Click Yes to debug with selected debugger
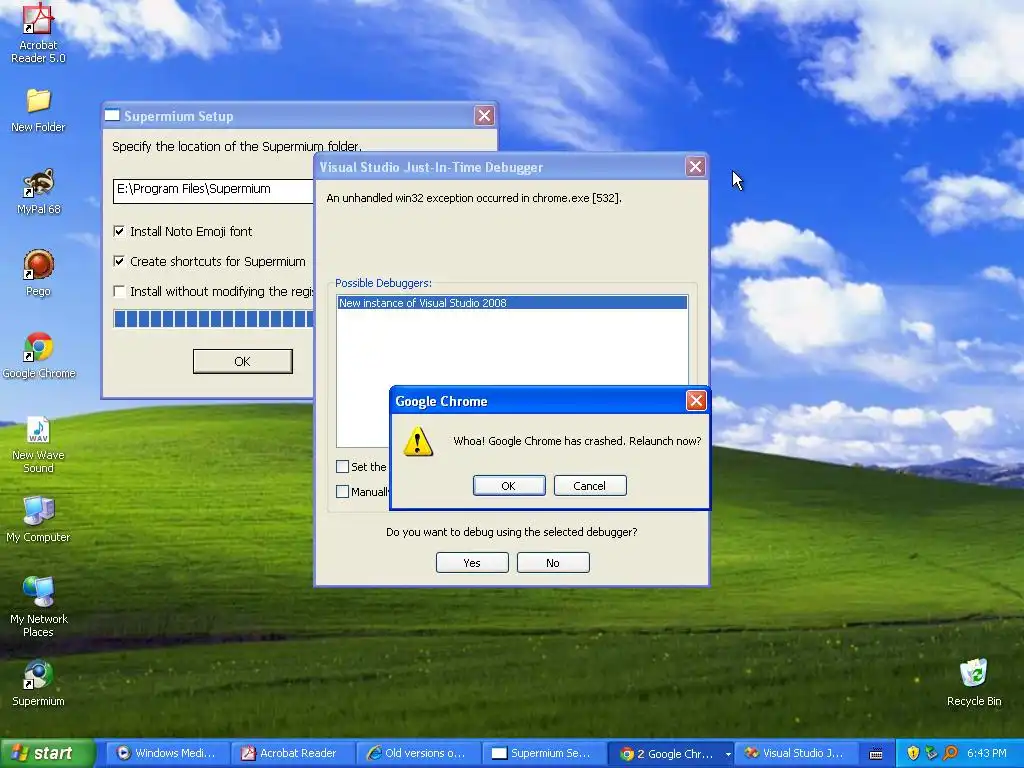1024x768 pixels. click(x=472, y=563)
